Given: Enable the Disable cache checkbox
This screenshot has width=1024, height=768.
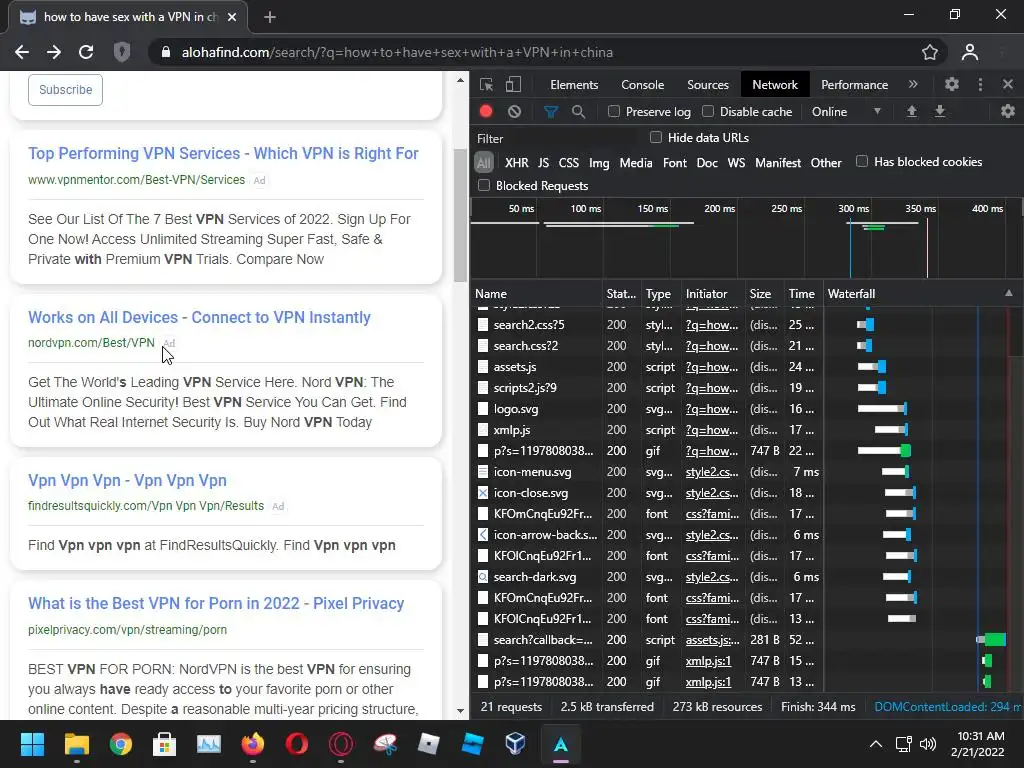Looking at the screenshot, I should click(708, 112).
